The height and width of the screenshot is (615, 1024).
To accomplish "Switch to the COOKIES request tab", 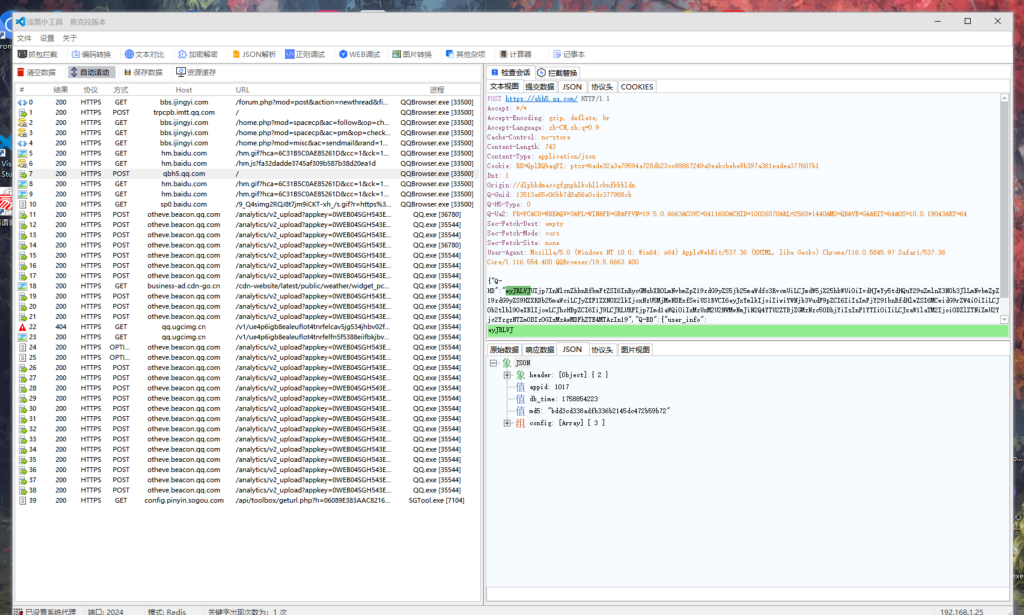I will (637, 87).
